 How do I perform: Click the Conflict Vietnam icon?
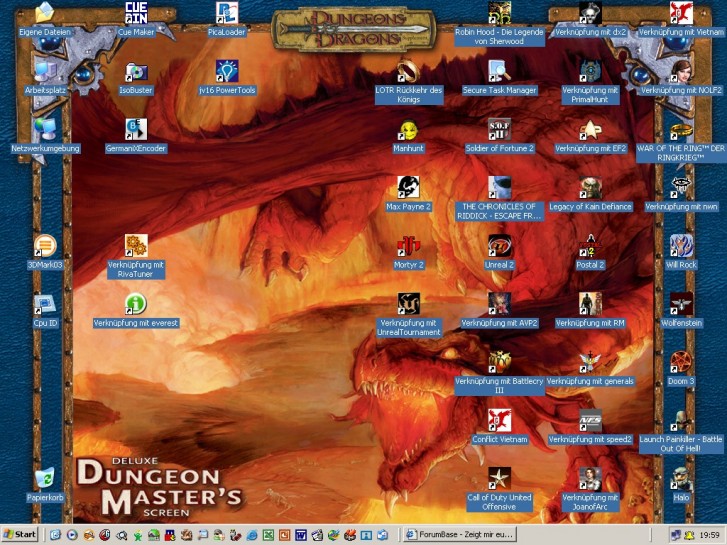click(x=499, y=420)
